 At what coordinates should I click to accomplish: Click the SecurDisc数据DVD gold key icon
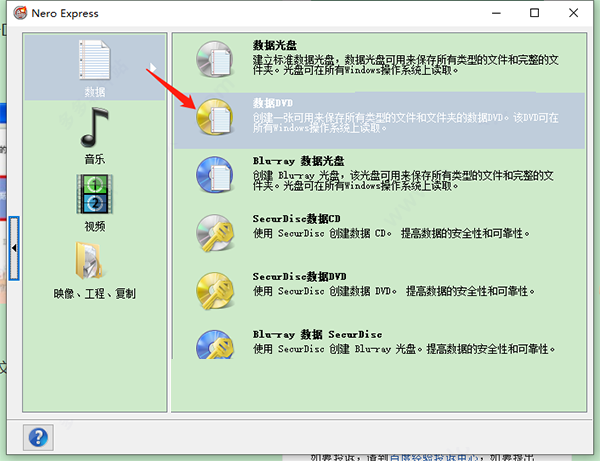pyautogui.click(x=215, y=290)
